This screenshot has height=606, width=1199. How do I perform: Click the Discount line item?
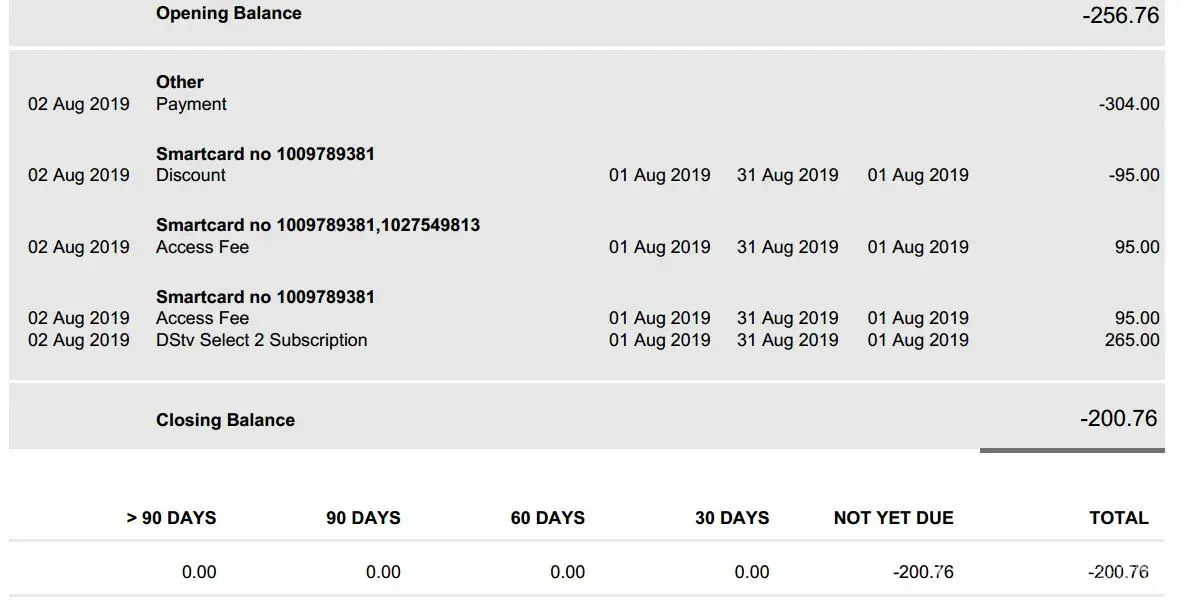[x=190, y=175]
